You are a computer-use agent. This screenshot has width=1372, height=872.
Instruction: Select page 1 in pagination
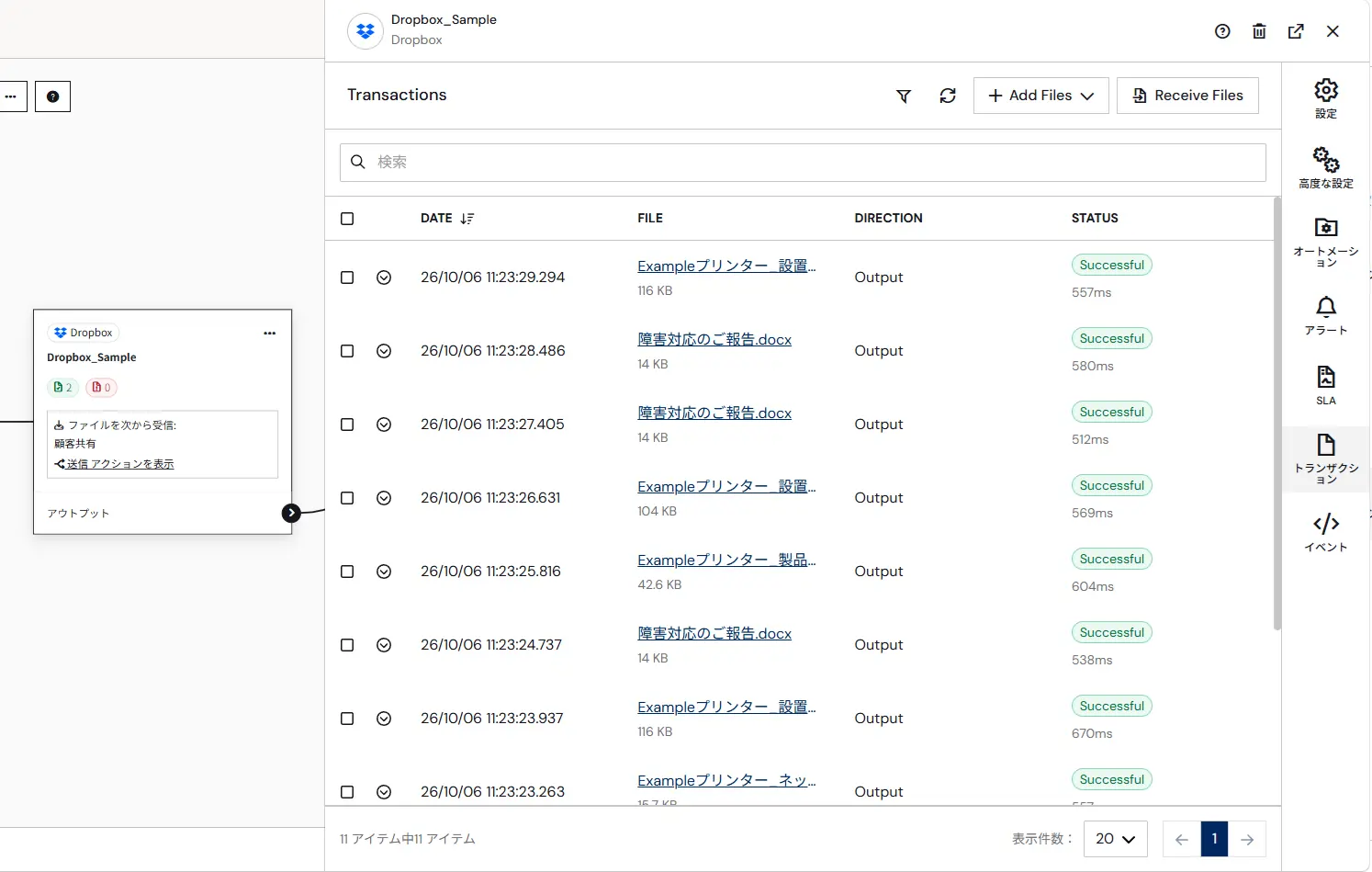coord(1214,839)
